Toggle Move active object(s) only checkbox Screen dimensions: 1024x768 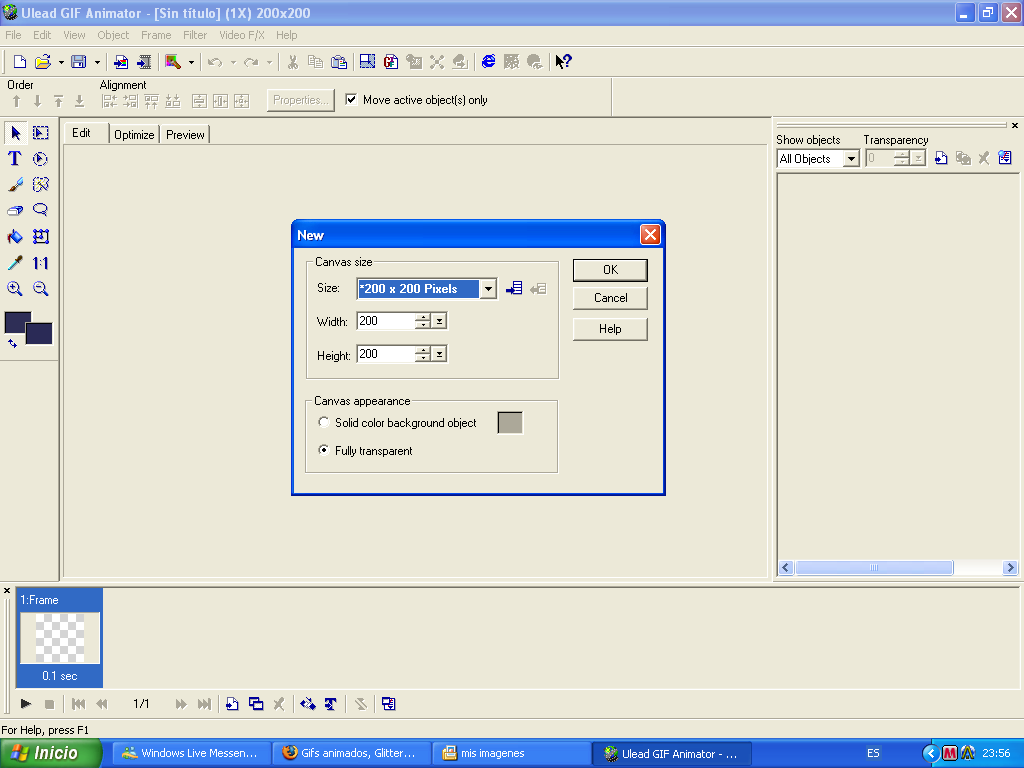[x=351, y=99]
